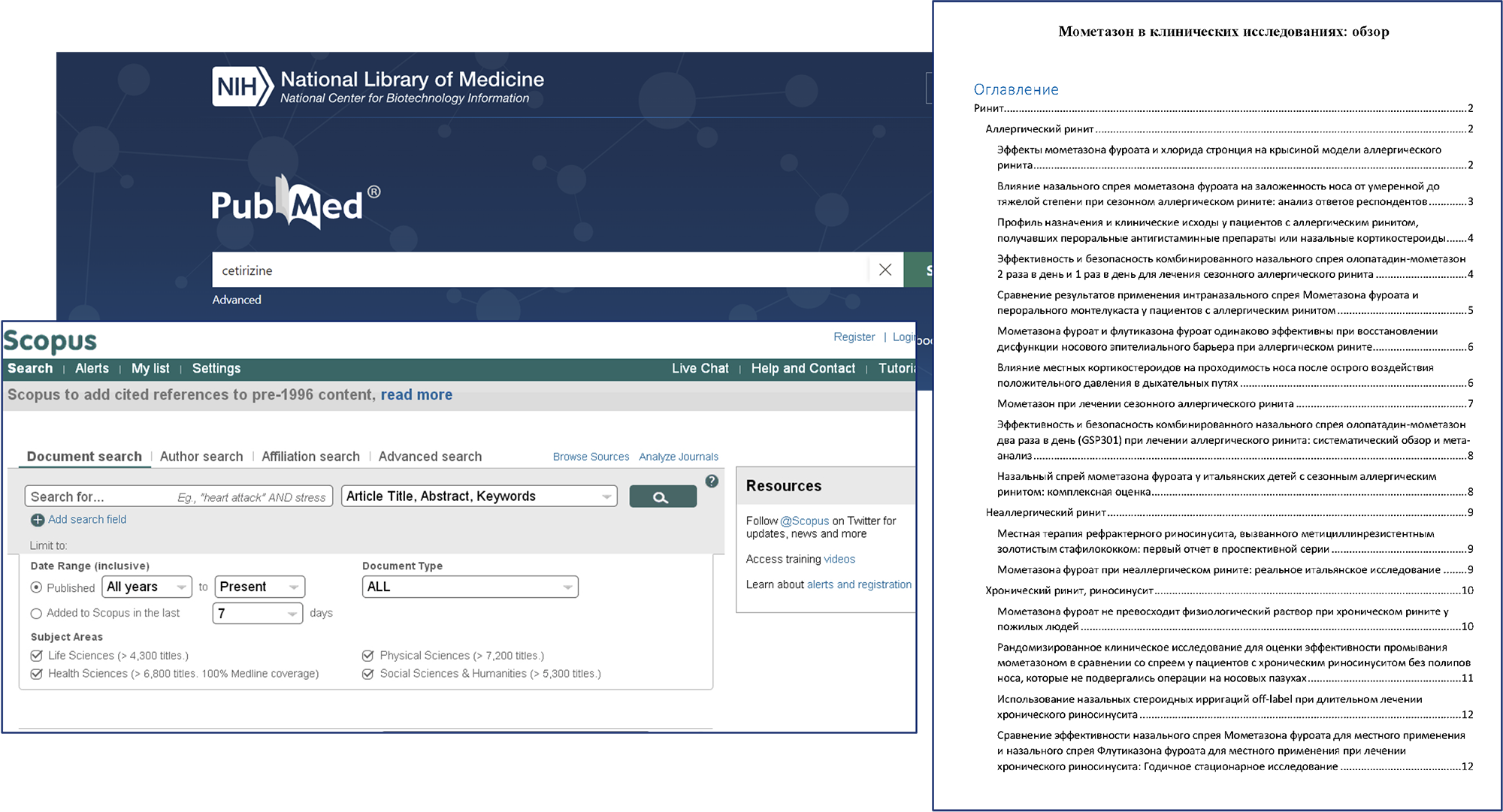Click the NIH logo in PubMed header

coord(242,86)
